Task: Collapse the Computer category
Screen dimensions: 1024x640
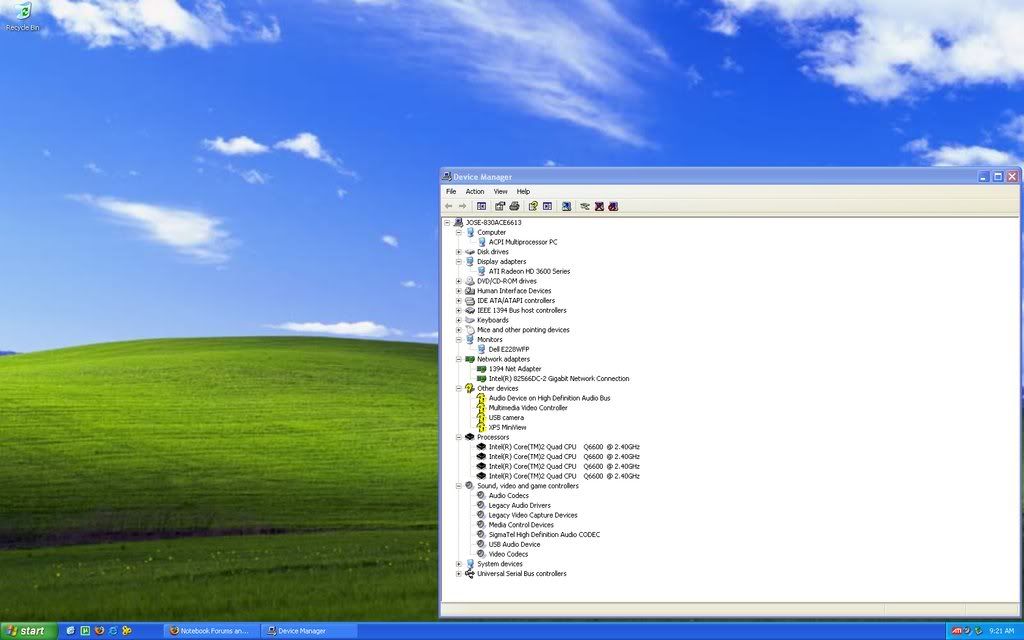Action: tap(458, 232)
